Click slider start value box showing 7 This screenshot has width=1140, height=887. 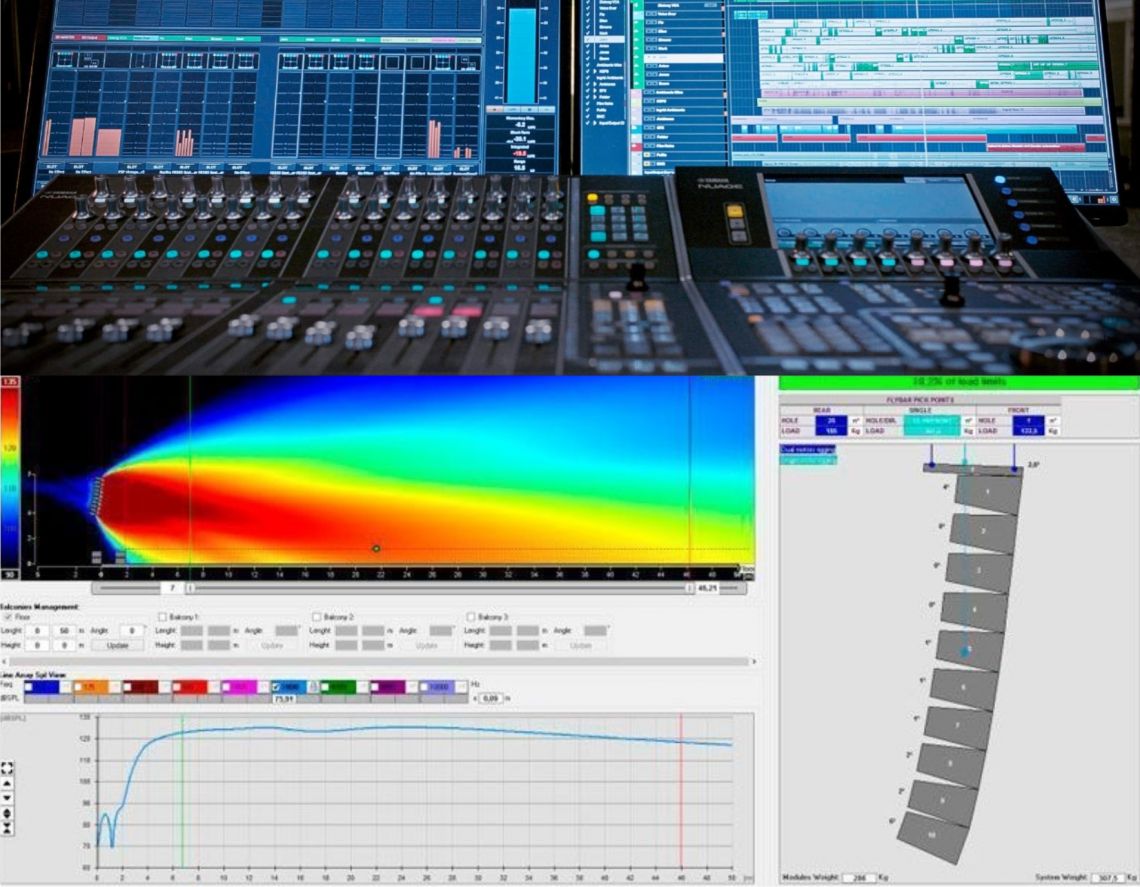[172, 588]
